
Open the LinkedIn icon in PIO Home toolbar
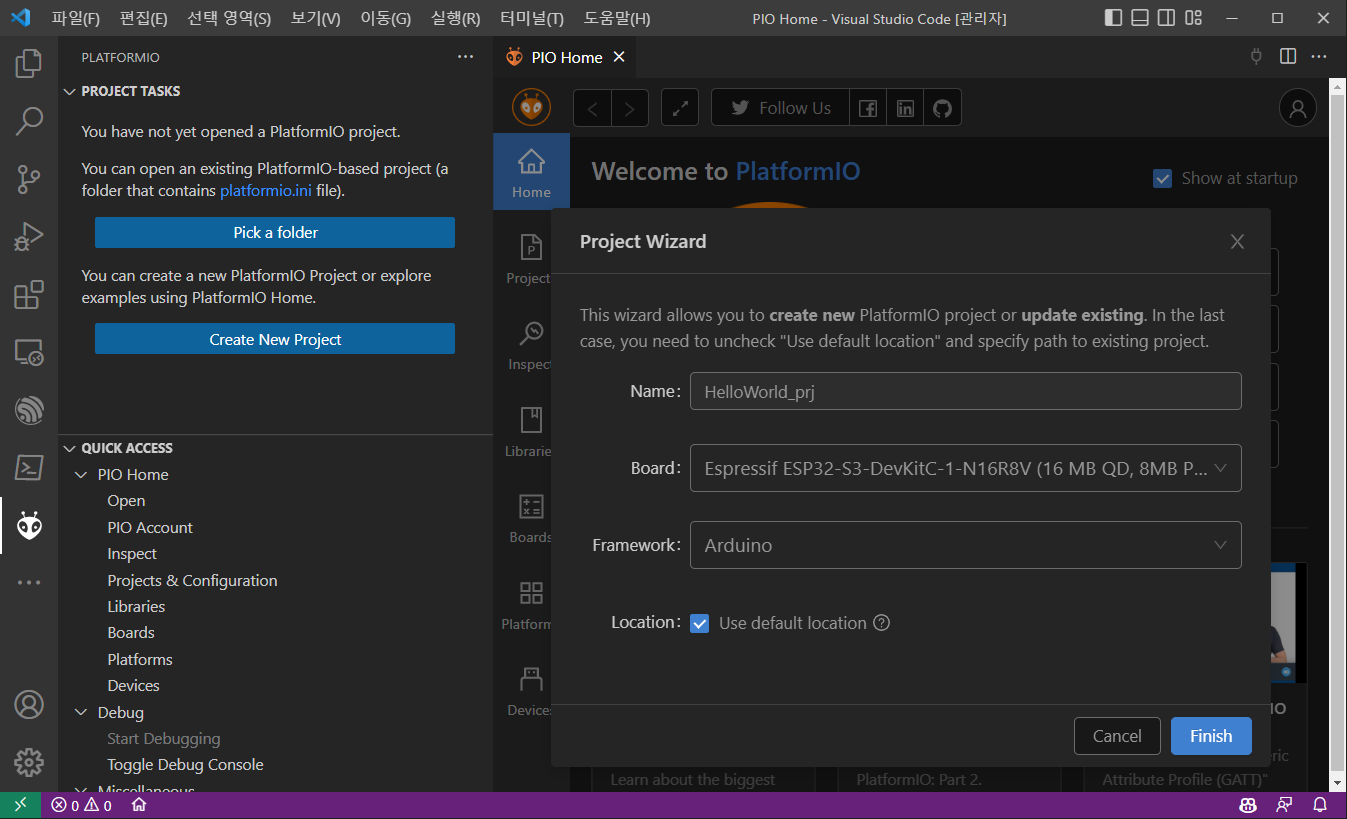click(x=905, y=108)
